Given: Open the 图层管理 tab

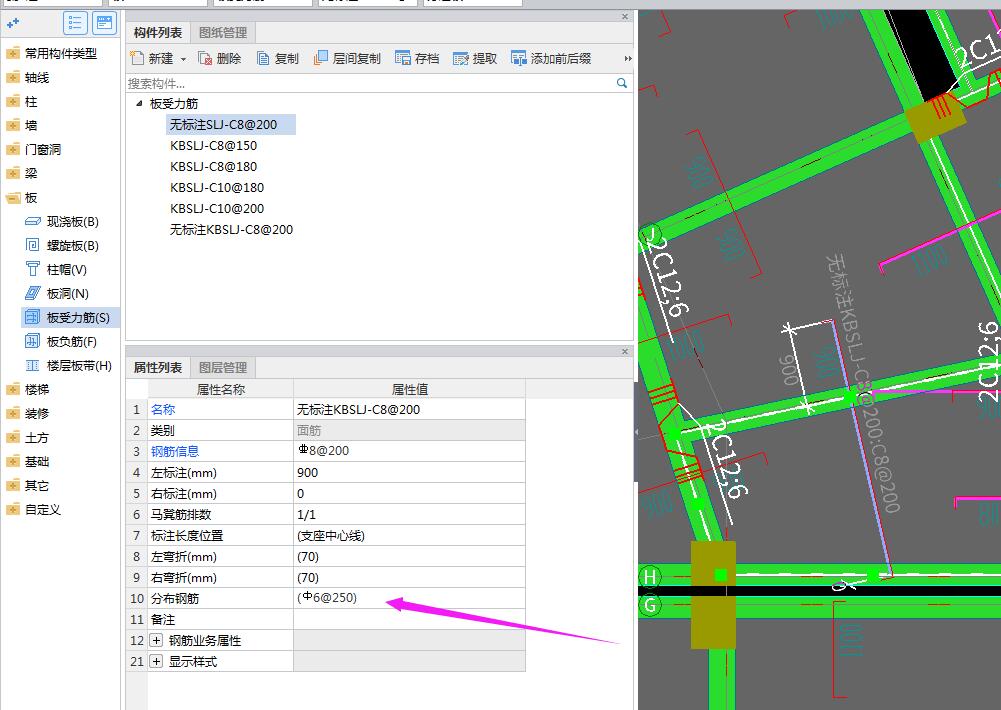Looking at the screenshot, I should (222, 367).
